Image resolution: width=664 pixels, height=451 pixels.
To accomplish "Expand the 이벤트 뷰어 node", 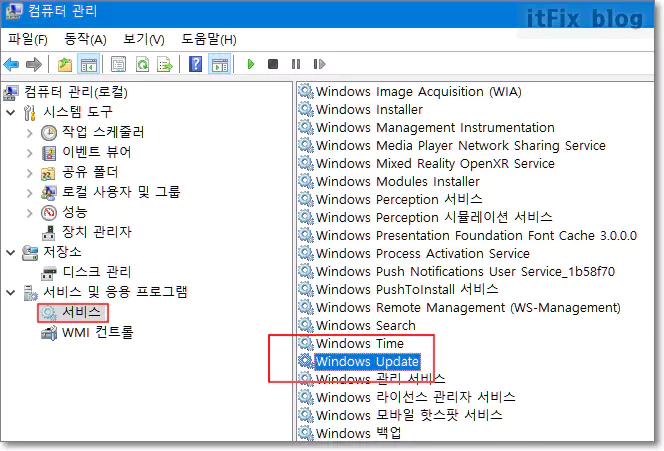I will (29, 152).
